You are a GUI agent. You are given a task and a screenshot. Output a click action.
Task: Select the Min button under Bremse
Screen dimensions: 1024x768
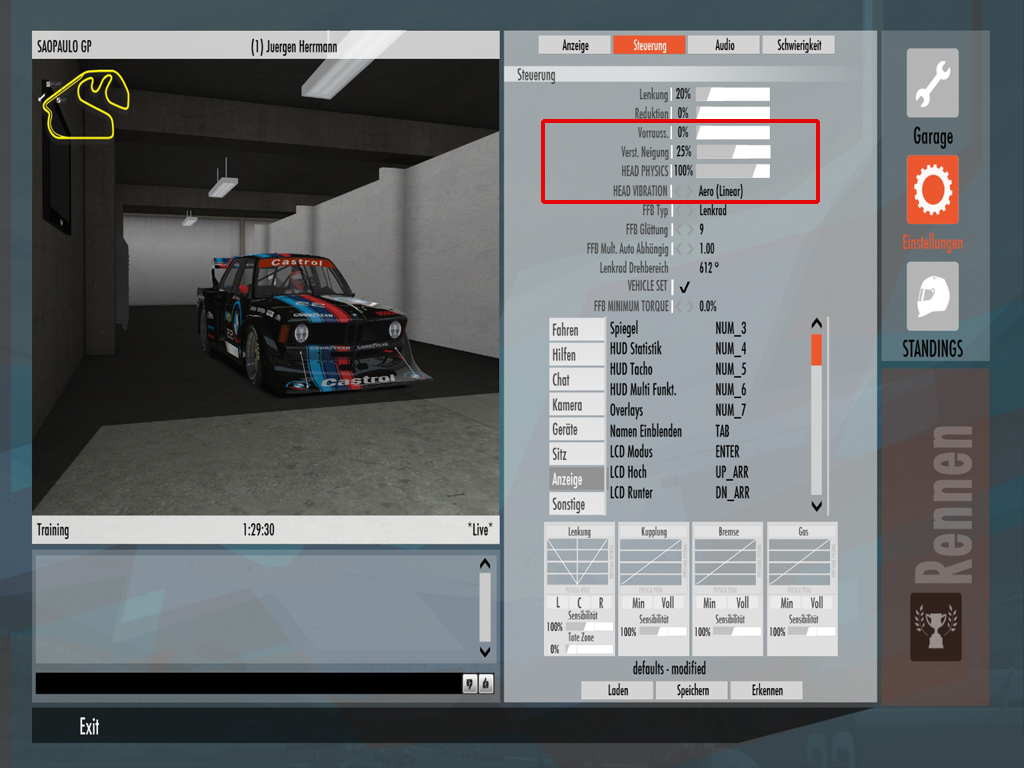click(x=709, y=603)
